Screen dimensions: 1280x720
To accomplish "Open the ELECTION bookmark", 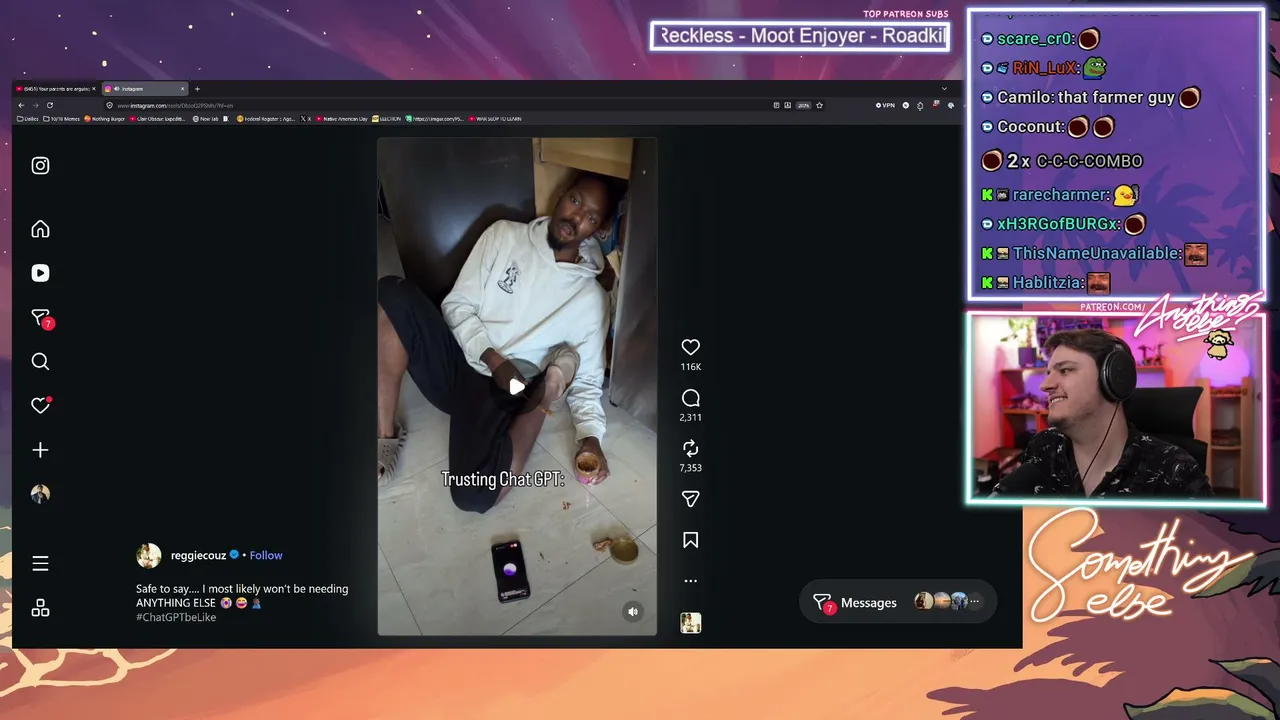I will tap(387, 119).
